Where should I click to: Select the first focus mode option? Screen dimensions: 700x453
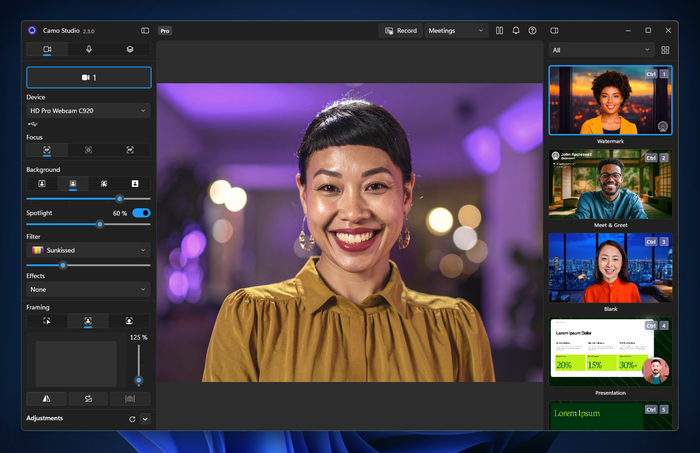tap(47, 150)
